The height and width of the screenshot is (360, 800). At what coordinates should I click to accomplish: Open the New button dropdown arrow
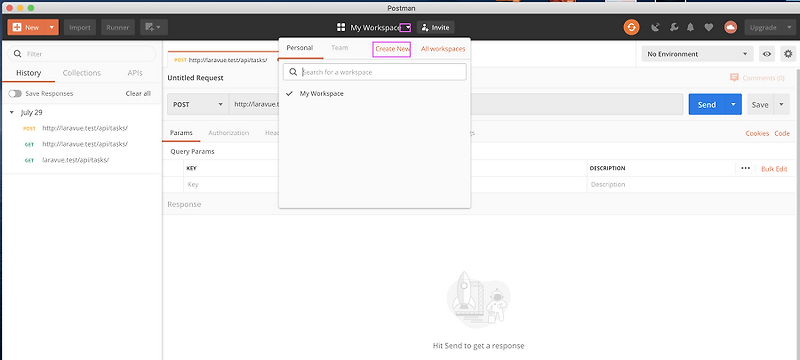[x=52, y=28]
